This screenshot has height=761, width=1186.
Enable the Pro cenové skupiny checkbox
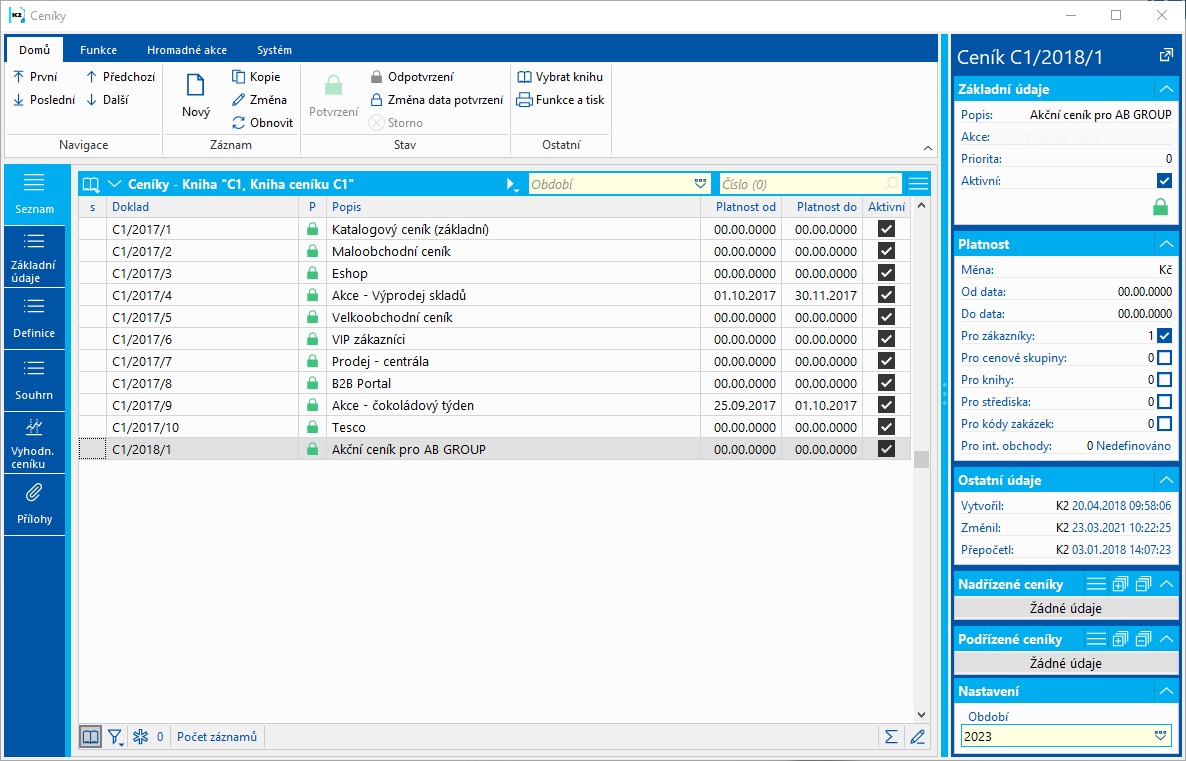pyautogui.click(x=1164, y=358)
